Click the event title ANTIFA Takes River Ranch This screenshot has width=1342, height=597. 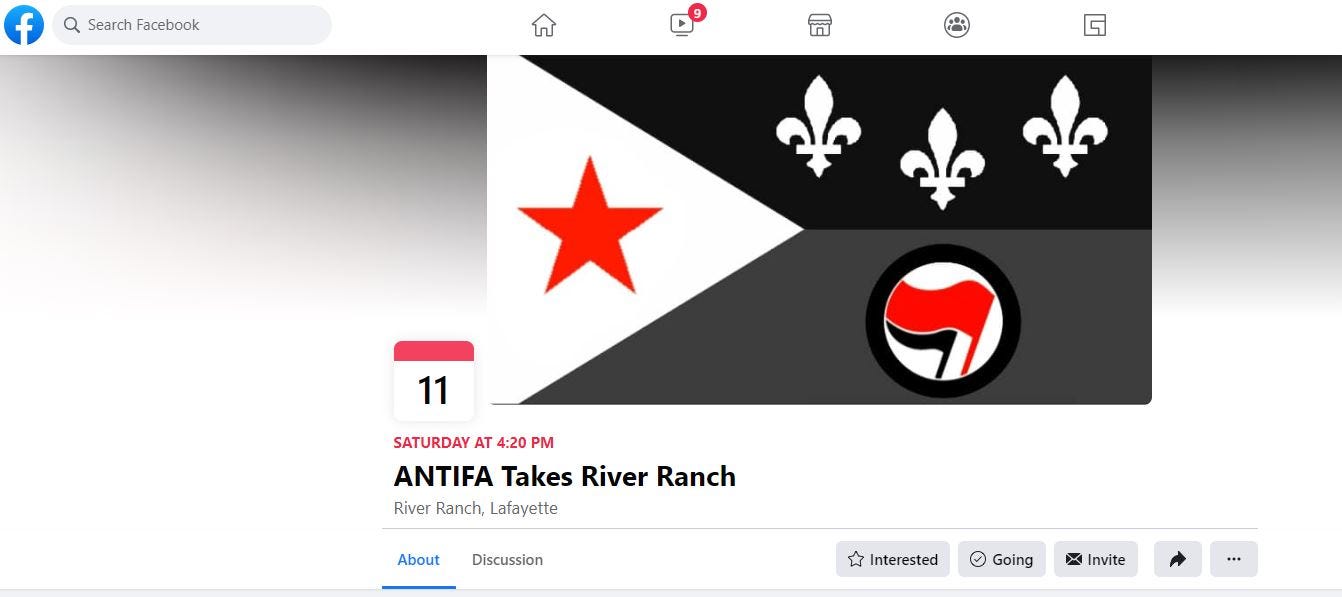565,476
